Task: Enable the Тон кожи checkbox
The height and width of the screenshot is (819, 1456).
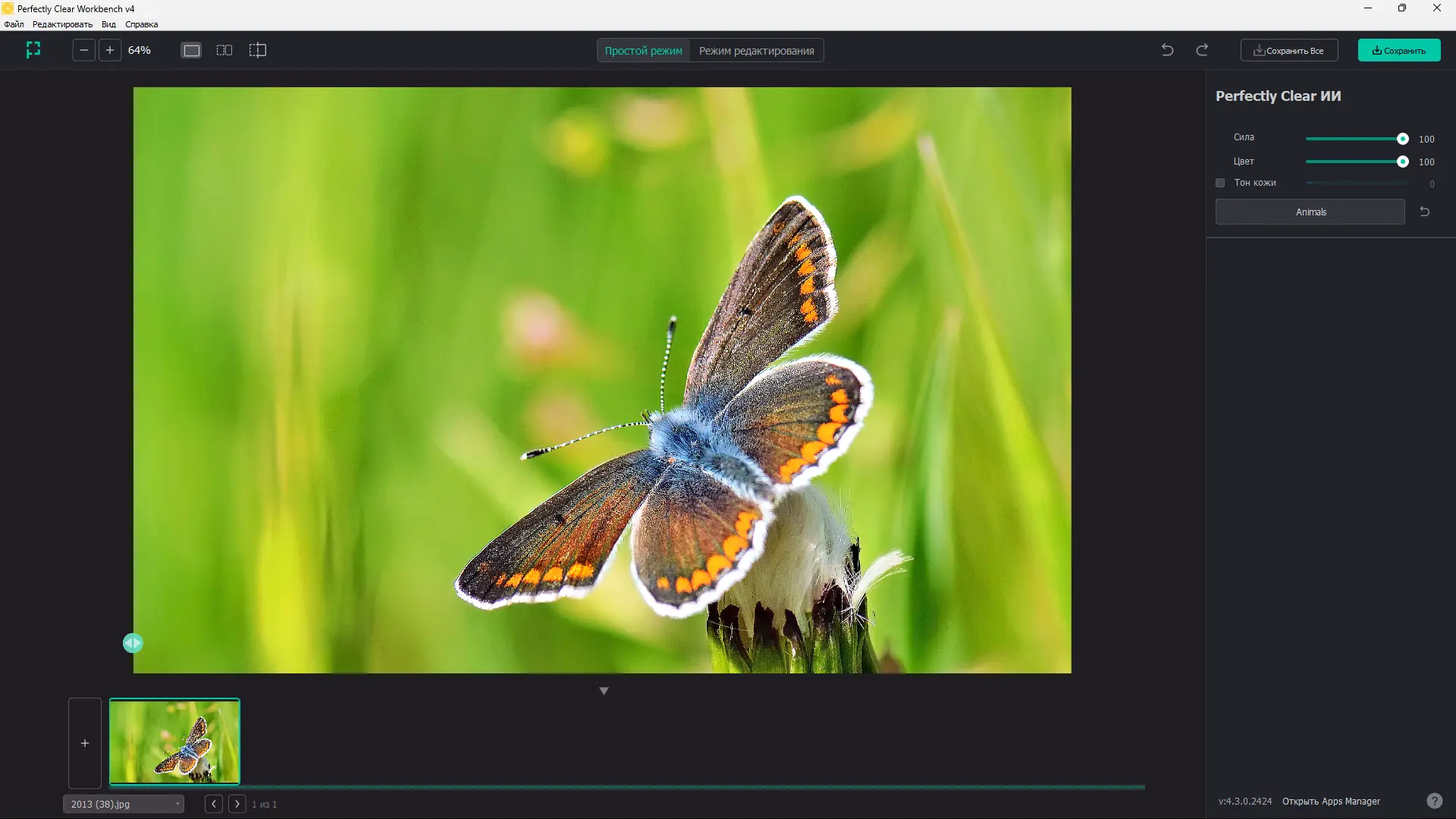Action: (1220, 183)
